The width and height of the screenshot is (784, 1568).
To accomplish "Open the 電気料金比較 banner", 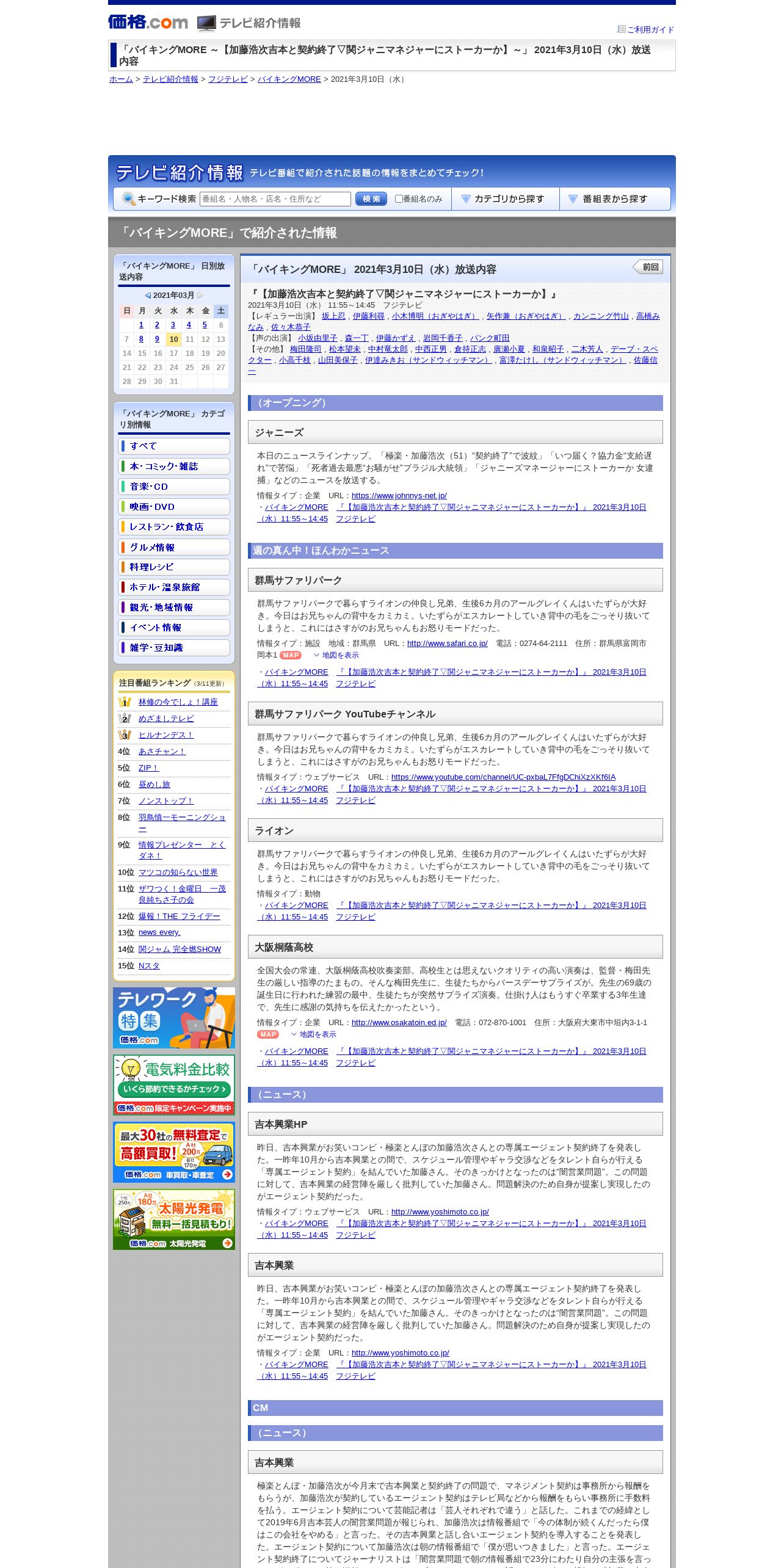I will coord(174,1085).
